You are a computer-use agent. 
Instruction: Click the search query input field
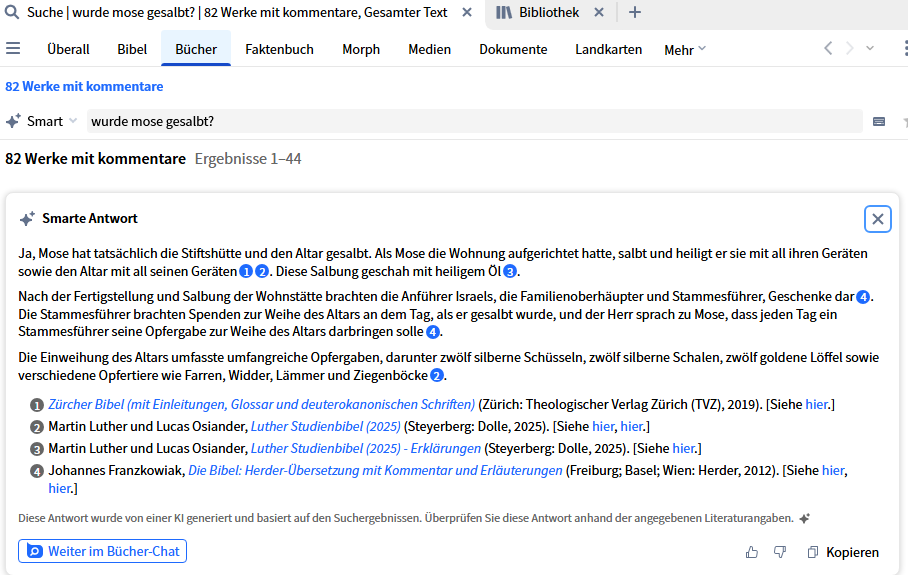tap(474, 121)
